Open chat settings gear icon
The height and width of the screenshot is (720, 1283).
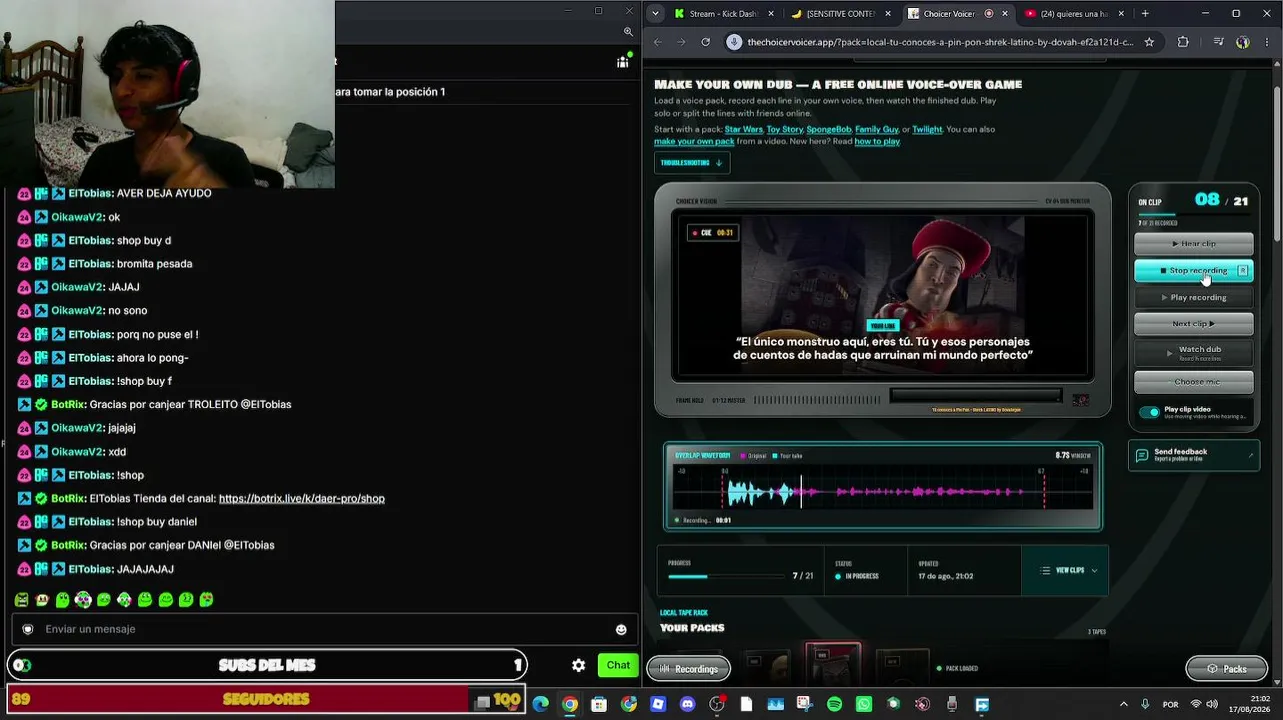578,665
